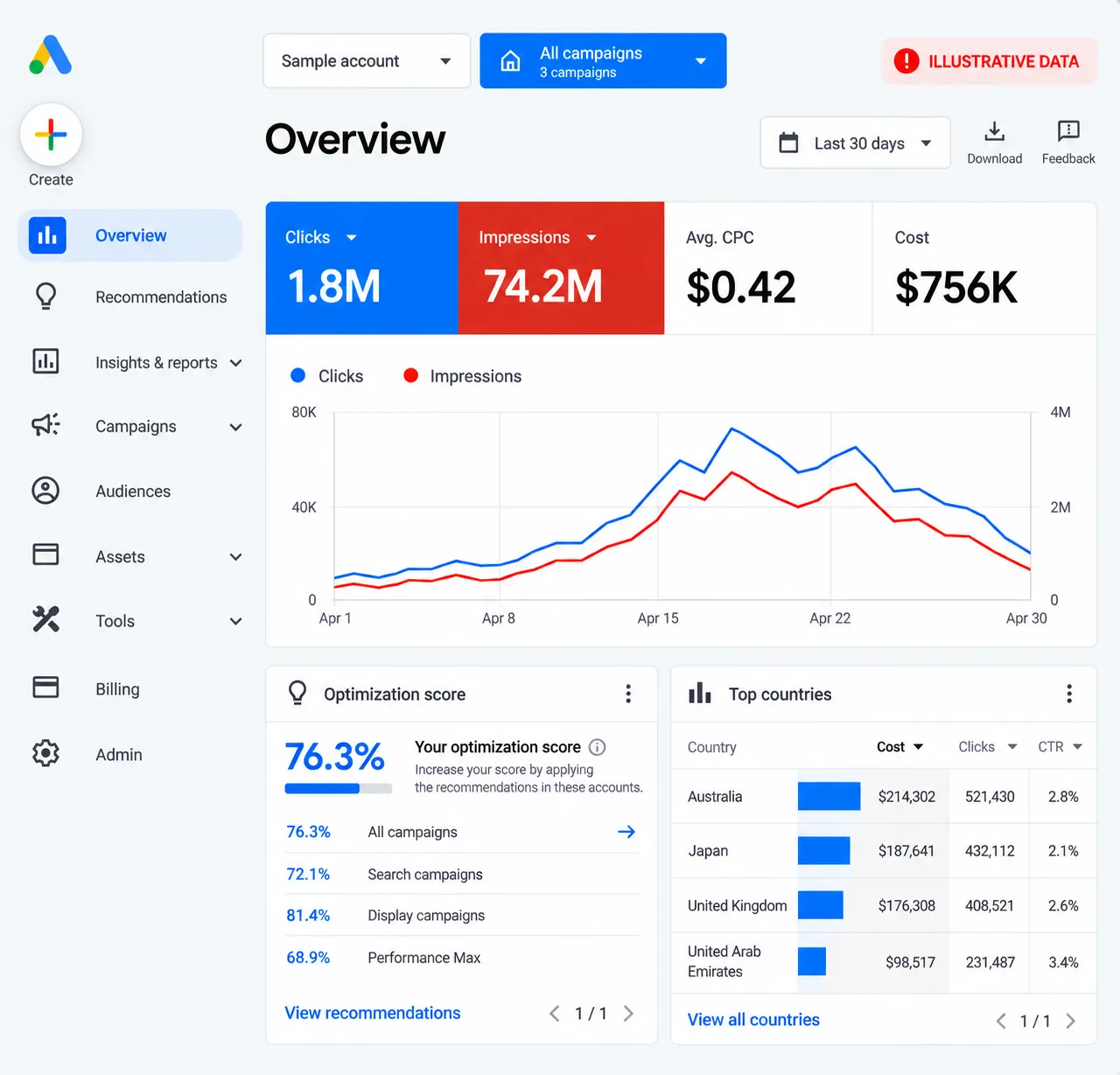Click the Admin gear icon
The height and width of the screenshot is (1075, 1120).
[x=45, y=753]
